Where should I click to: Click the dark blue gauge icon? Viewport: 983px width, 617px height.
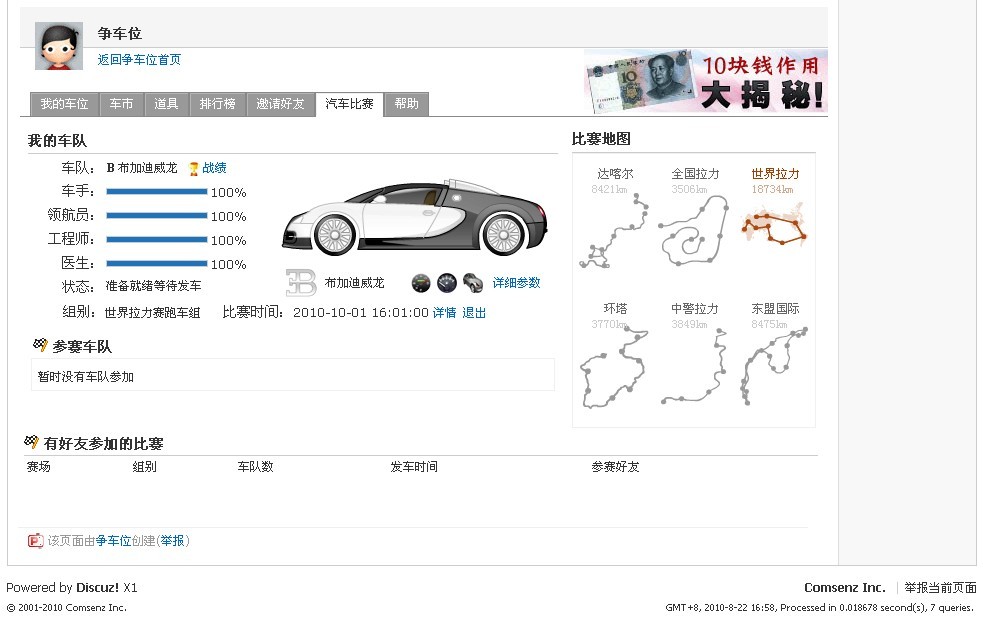click(447, 283)
